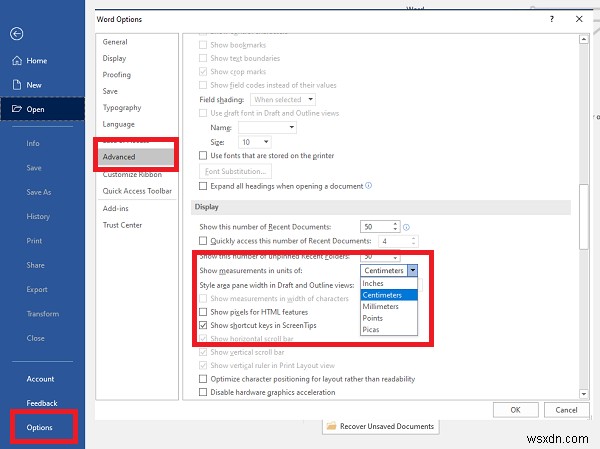
Task: Click the options pane scrollbar thumb
Action: click(x=584, y=217)
